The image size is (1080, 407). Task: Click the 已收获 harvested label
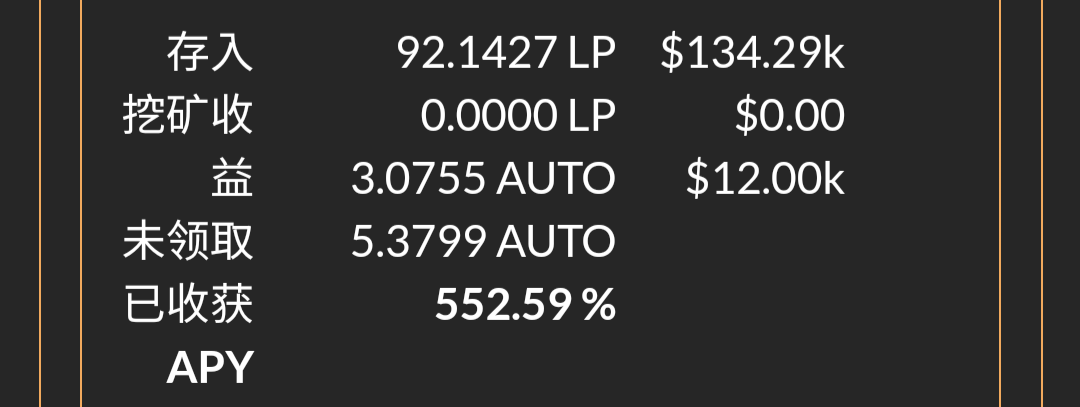[x=188, y=304]
